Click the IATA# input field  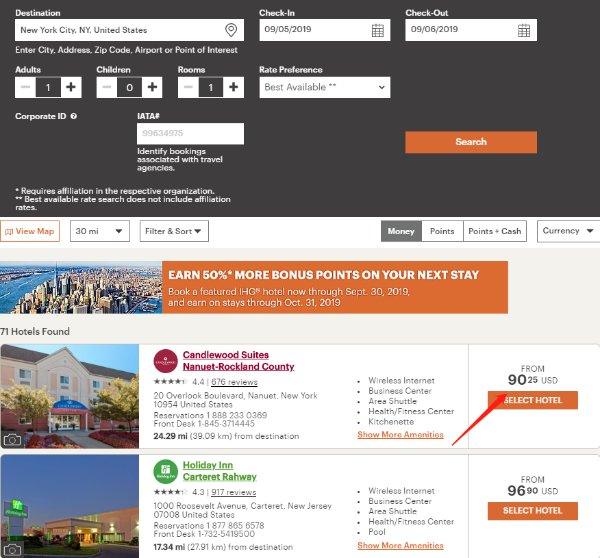tap(190, 134)
